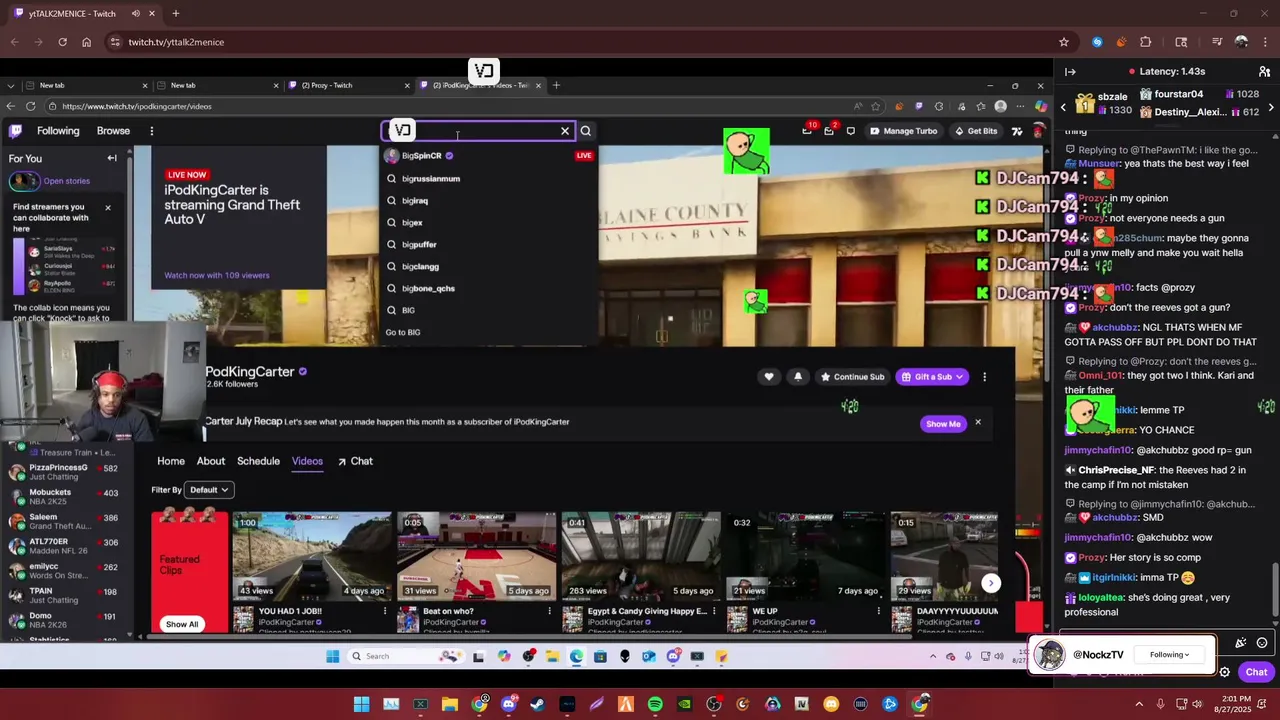Open the chat community users icon
The width and height of the screenshot is (1280, 720).
1265,72
